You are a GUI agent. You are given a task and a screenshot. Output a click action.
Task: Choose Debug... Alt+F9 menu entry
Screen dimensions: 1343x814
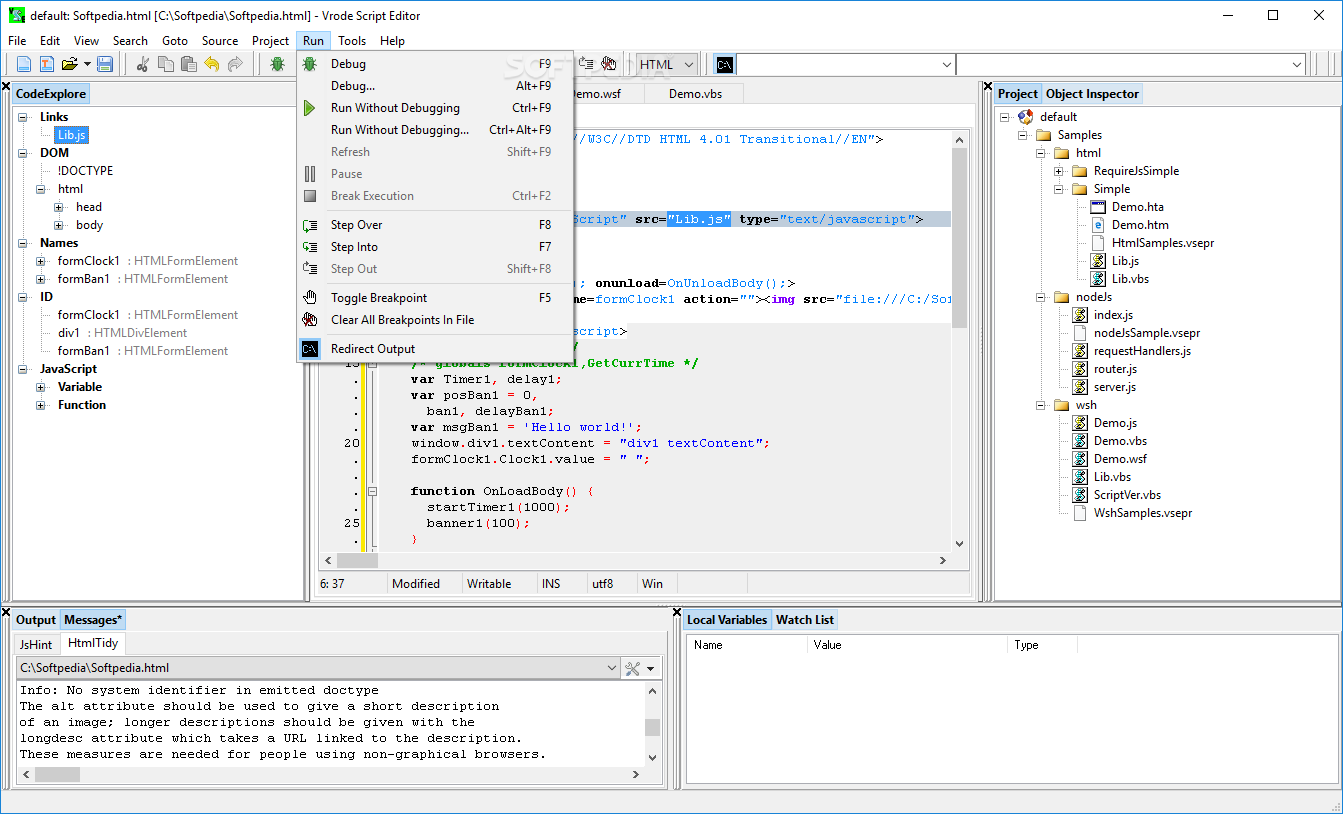(x=435, y=86)
